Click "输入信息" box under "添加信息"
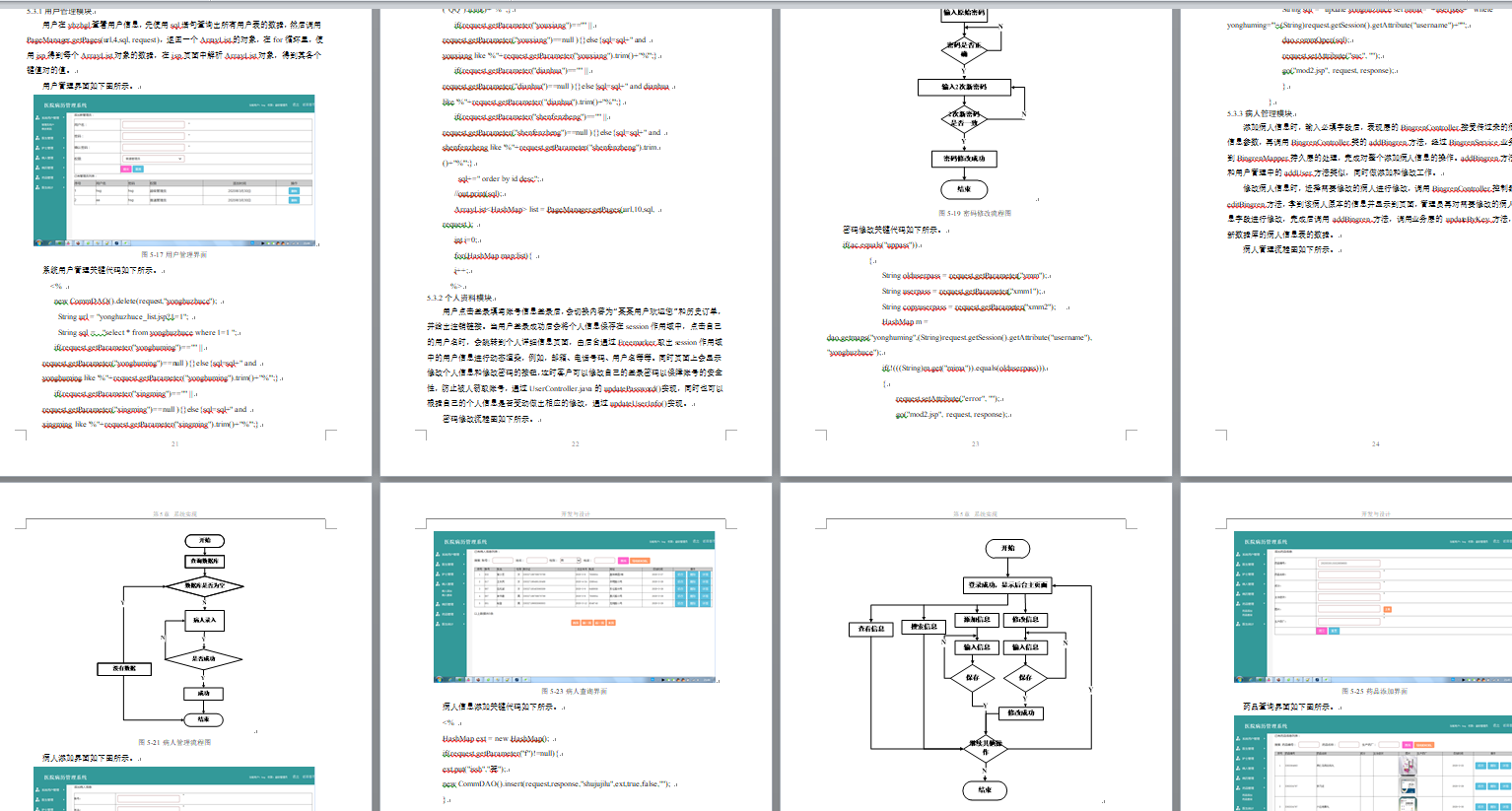Image resolution: width=1512 pixels, height=811 pixels. [x=977, y=647]
